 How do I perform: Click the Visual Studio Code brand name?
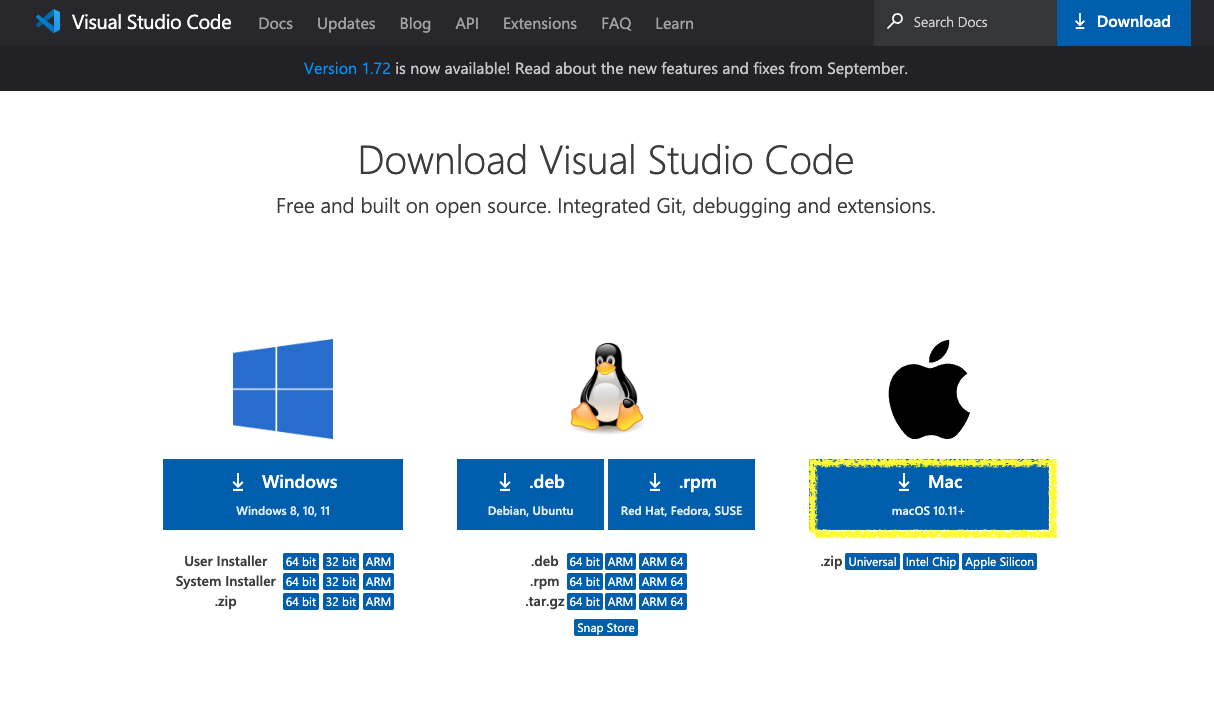[152, 22]
